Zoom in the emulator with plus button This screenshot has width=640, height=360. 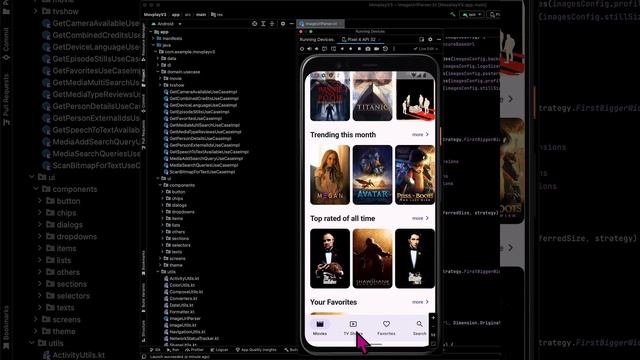[x=433, y=318]
